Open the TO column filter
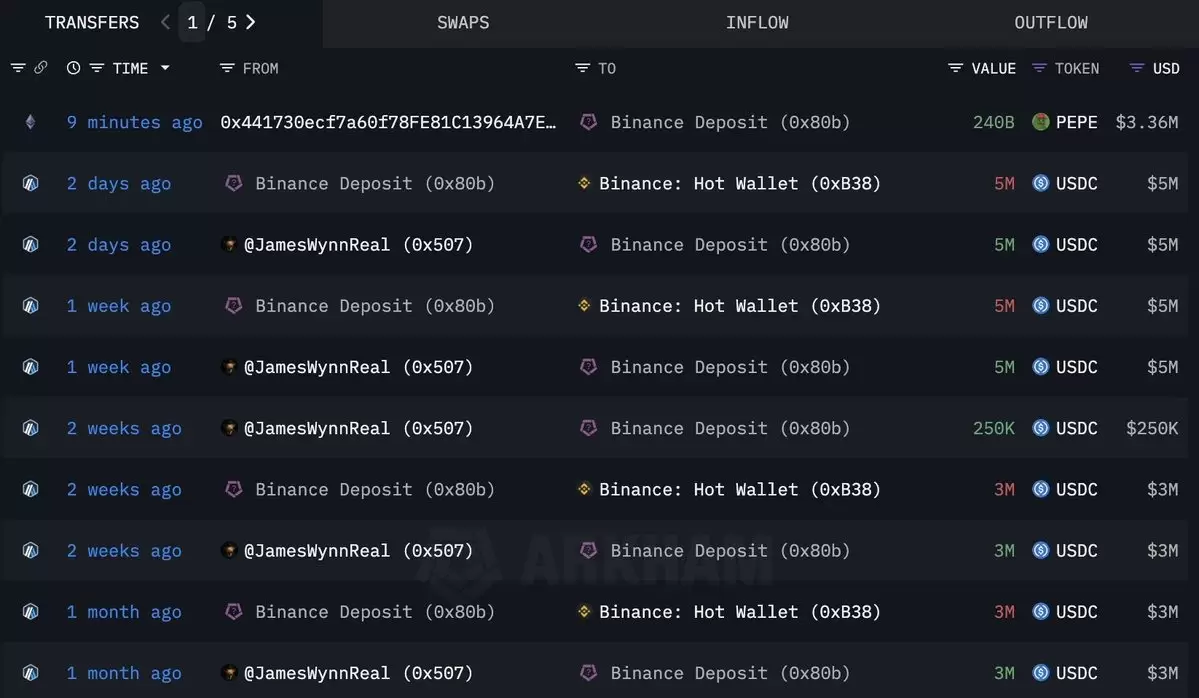The width and height of the screenshot is (1199, 698). click(x=582, y=68)
